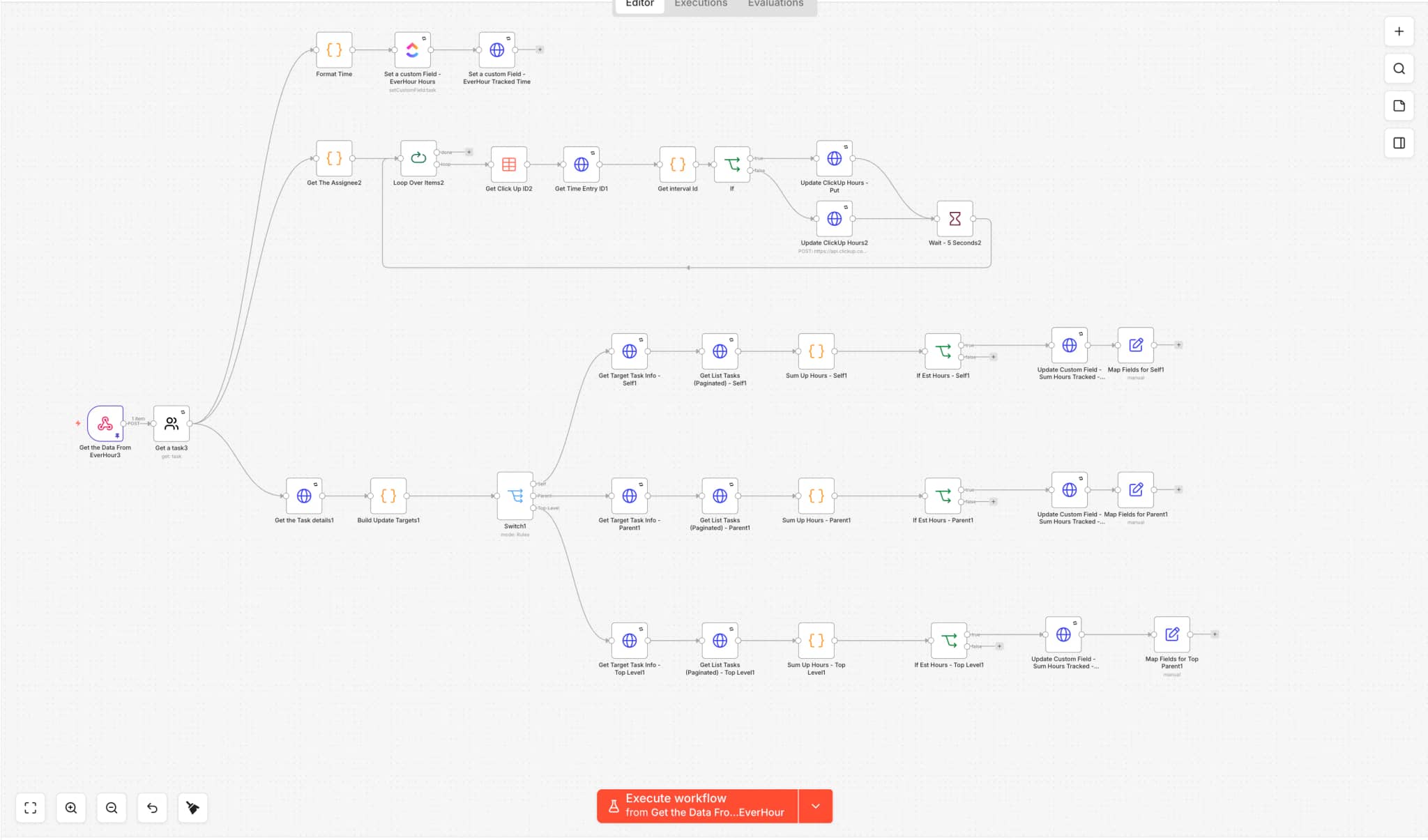Open the canvas search button
Screen dimensions: 1428x840
click(x=1399, y=68)
